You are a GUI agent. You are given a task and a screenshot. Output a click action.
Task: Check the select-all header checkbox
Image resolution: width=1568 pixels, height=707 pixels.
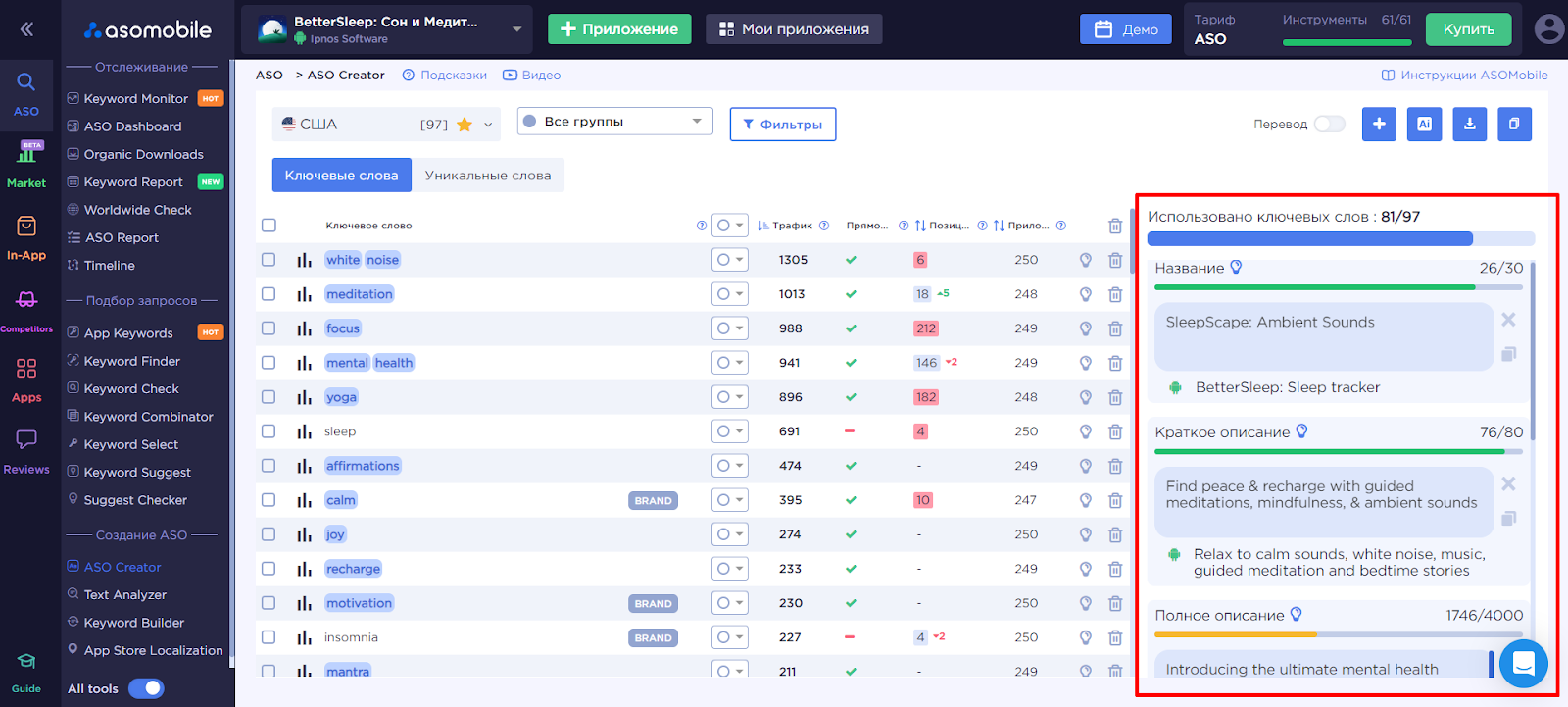point(269,226)
